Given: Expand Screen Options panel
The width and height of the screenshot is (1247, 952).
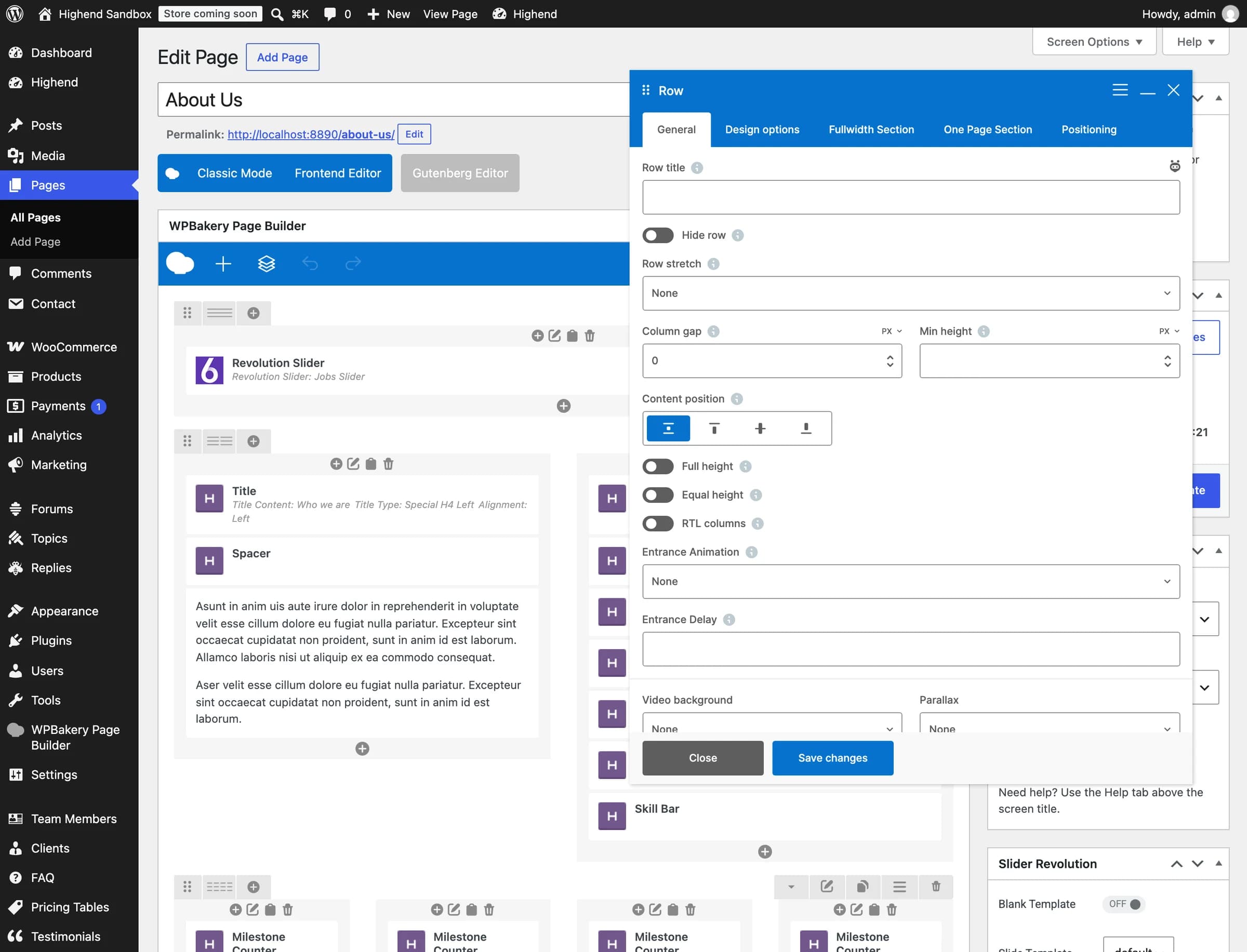Looking at the screenshot, I should [1094, 42].
